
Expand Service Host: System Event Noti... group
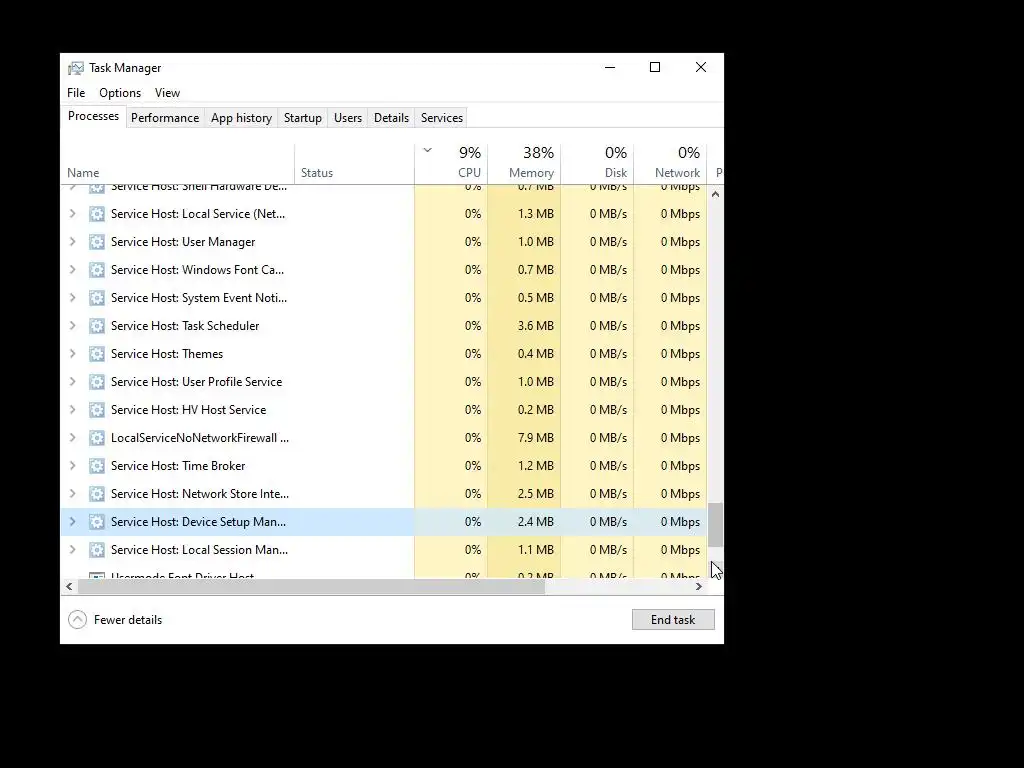[x=72, y=298]
